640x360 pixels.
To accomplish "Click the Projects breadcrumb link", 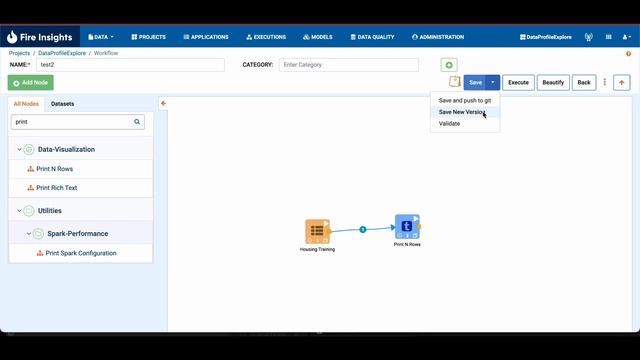I will coord(19,53).
